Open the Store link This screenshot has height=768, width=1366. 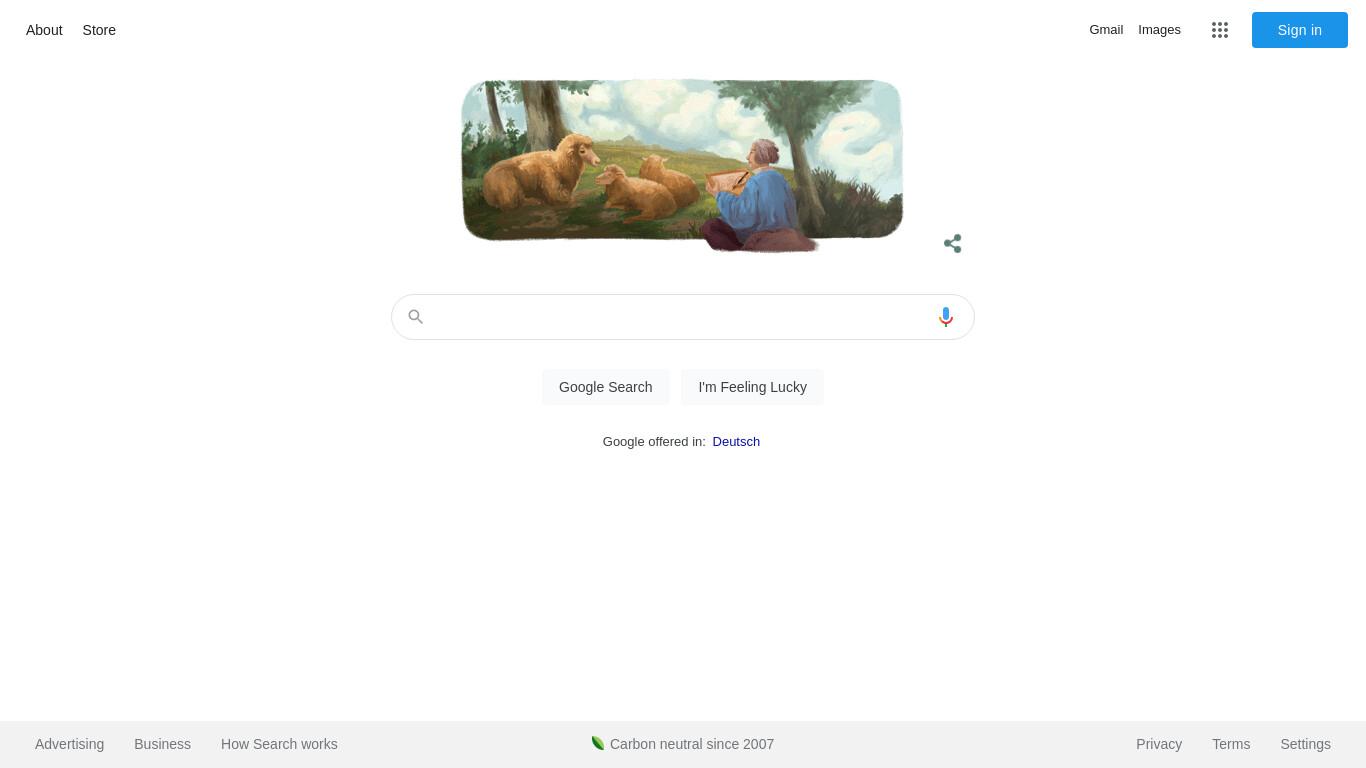99,30
